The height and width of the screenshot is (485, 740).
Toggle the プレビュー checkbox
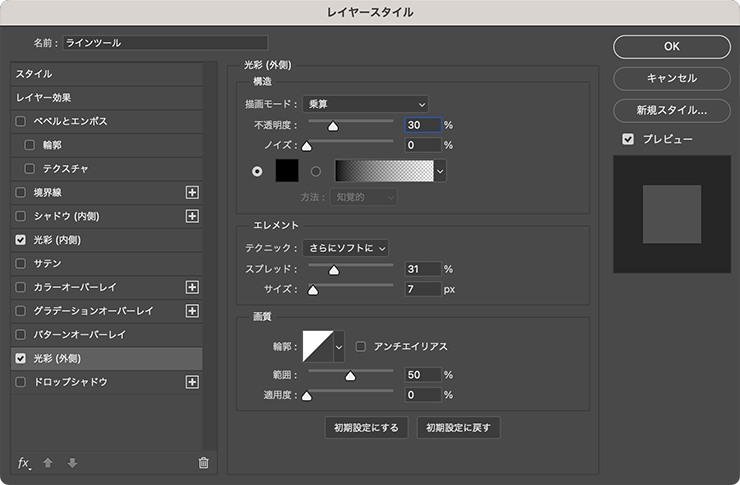[x=628, y=139]
